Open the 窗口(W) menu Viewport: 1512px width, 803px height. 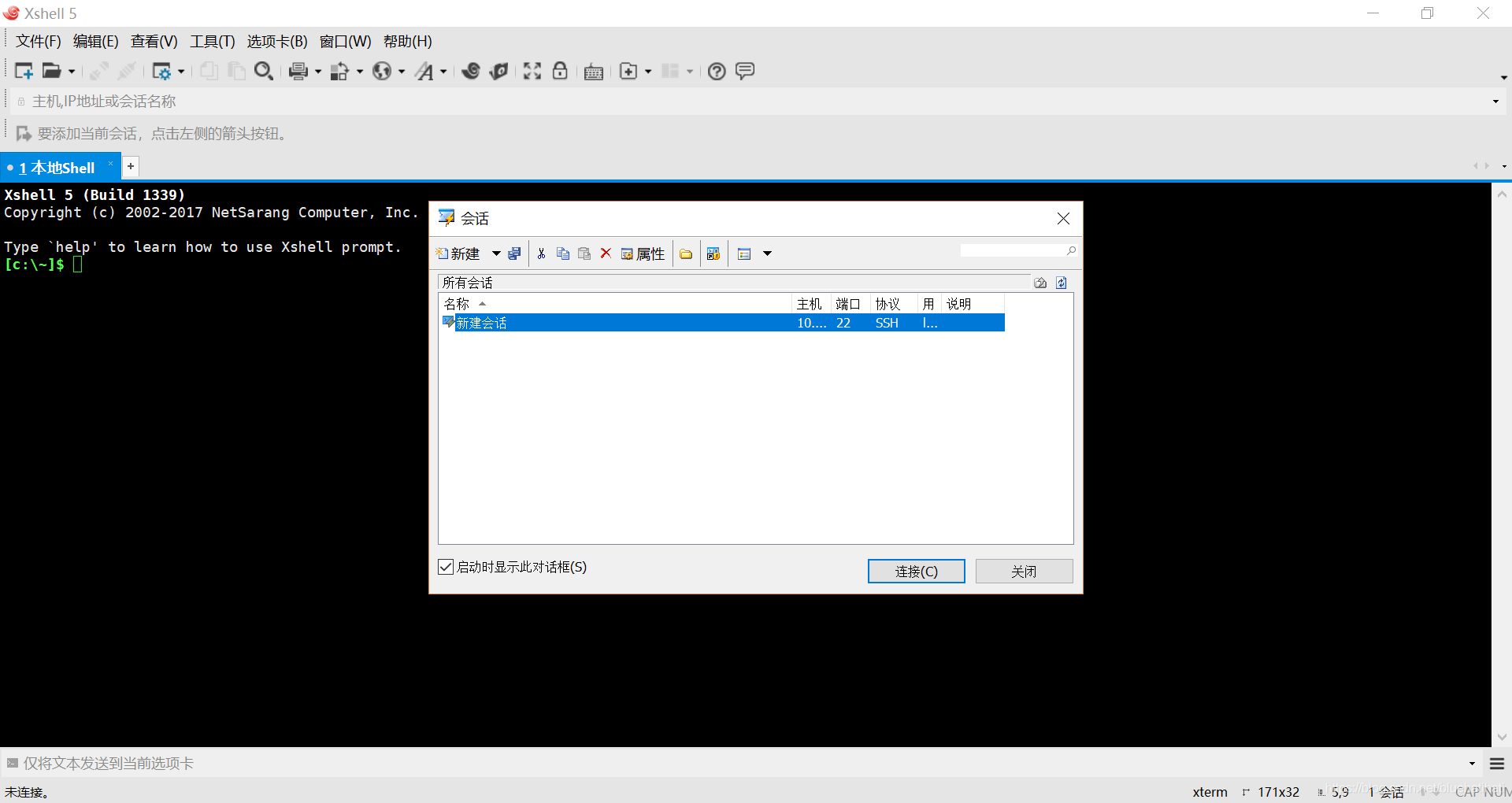[x=345, y=41]
